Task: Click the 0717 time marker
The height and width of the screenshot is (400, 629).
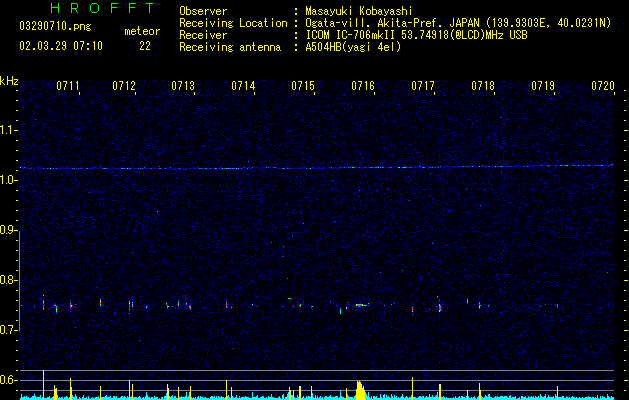Action: pyautogui.click(x=423, y=86)
